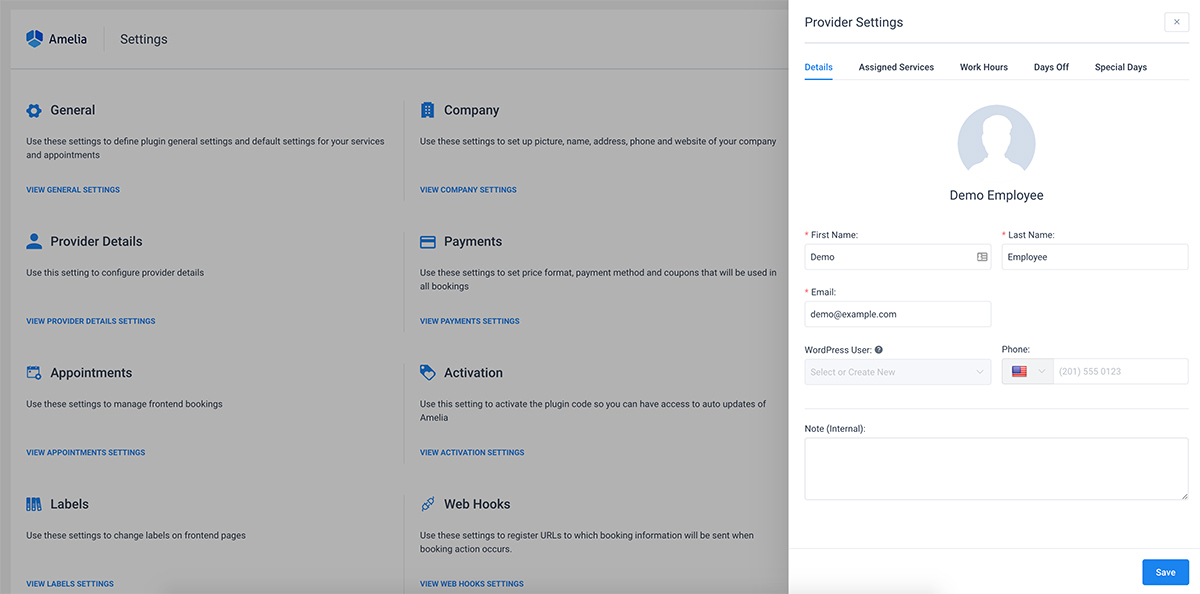Switch to the Special Days tab
This screenshot has height=594, width=1200.
1120,67
